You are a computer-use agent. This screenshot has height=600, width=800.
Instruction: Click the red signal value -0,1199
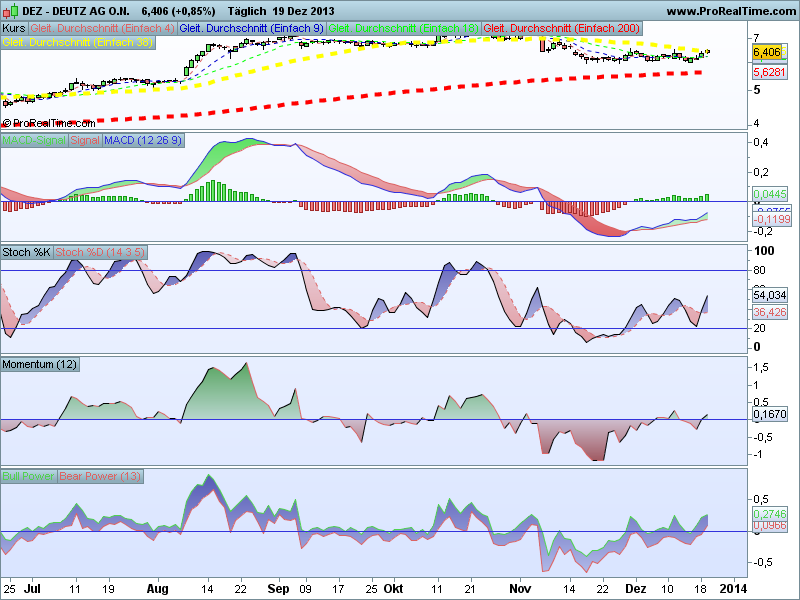tap(772, 219)
